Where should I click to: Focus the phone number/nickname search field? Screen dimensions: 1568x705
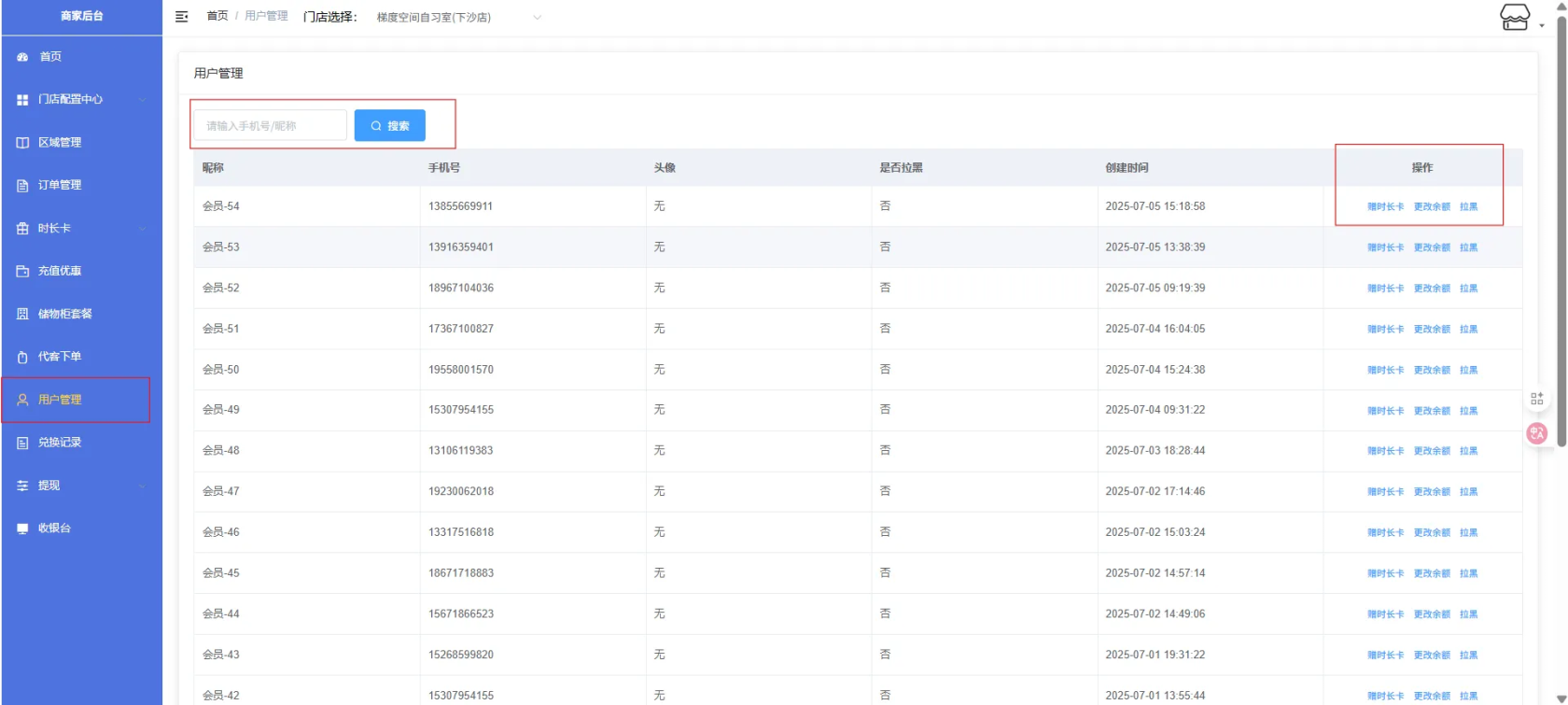[x=270, y=126]
